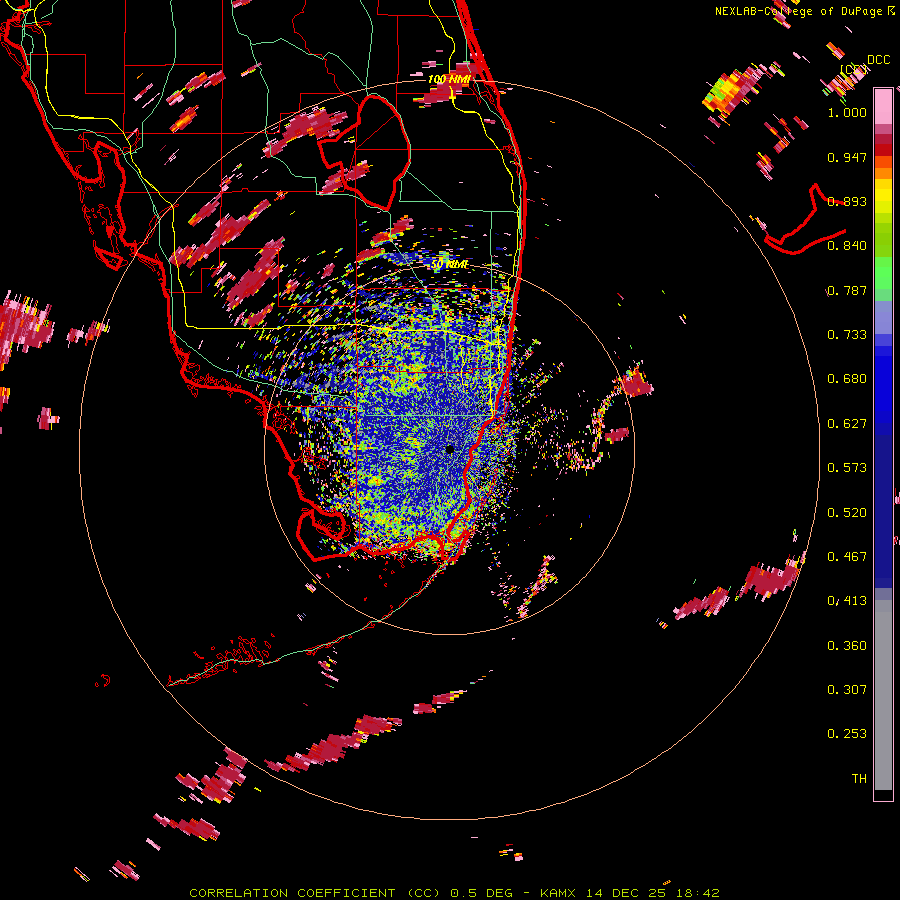Image resolution: width=900 pixels, height=900 pixels.
Task: Select the 0.307 scale value
Action: point(847,690)
